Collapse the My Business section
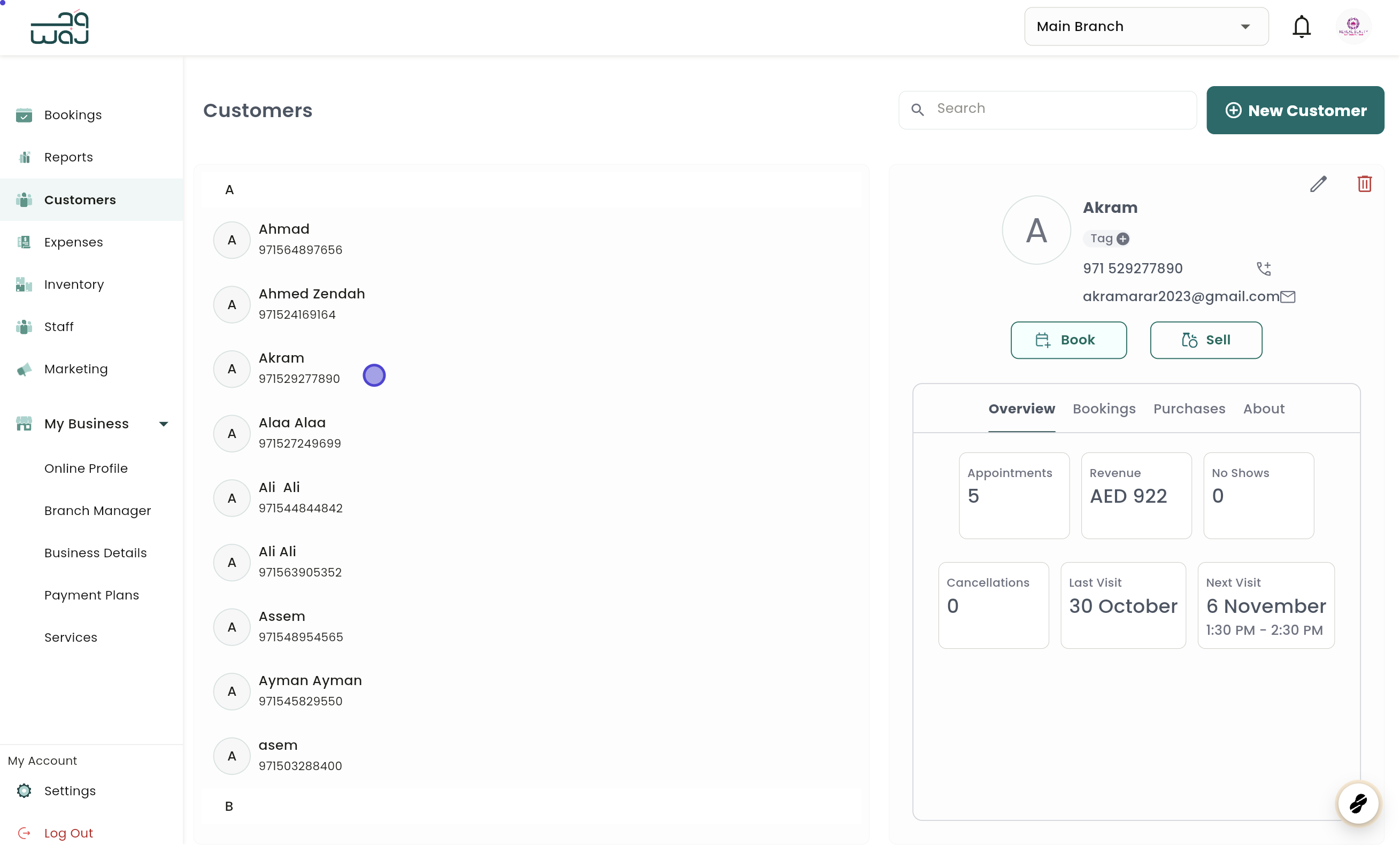Image resolution: width=1400 pixels, height=845 pixels. 164,424
